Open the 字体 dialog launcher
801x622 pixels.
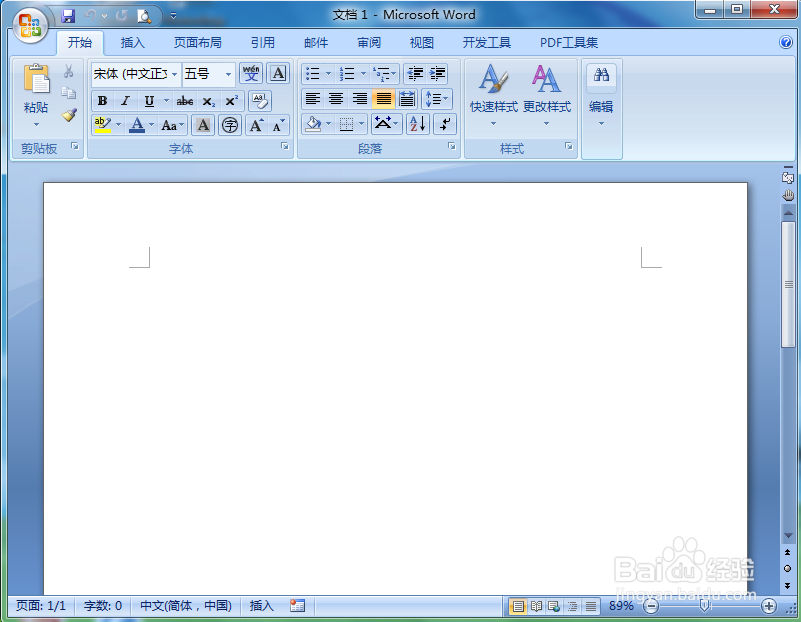coord(285,147)
